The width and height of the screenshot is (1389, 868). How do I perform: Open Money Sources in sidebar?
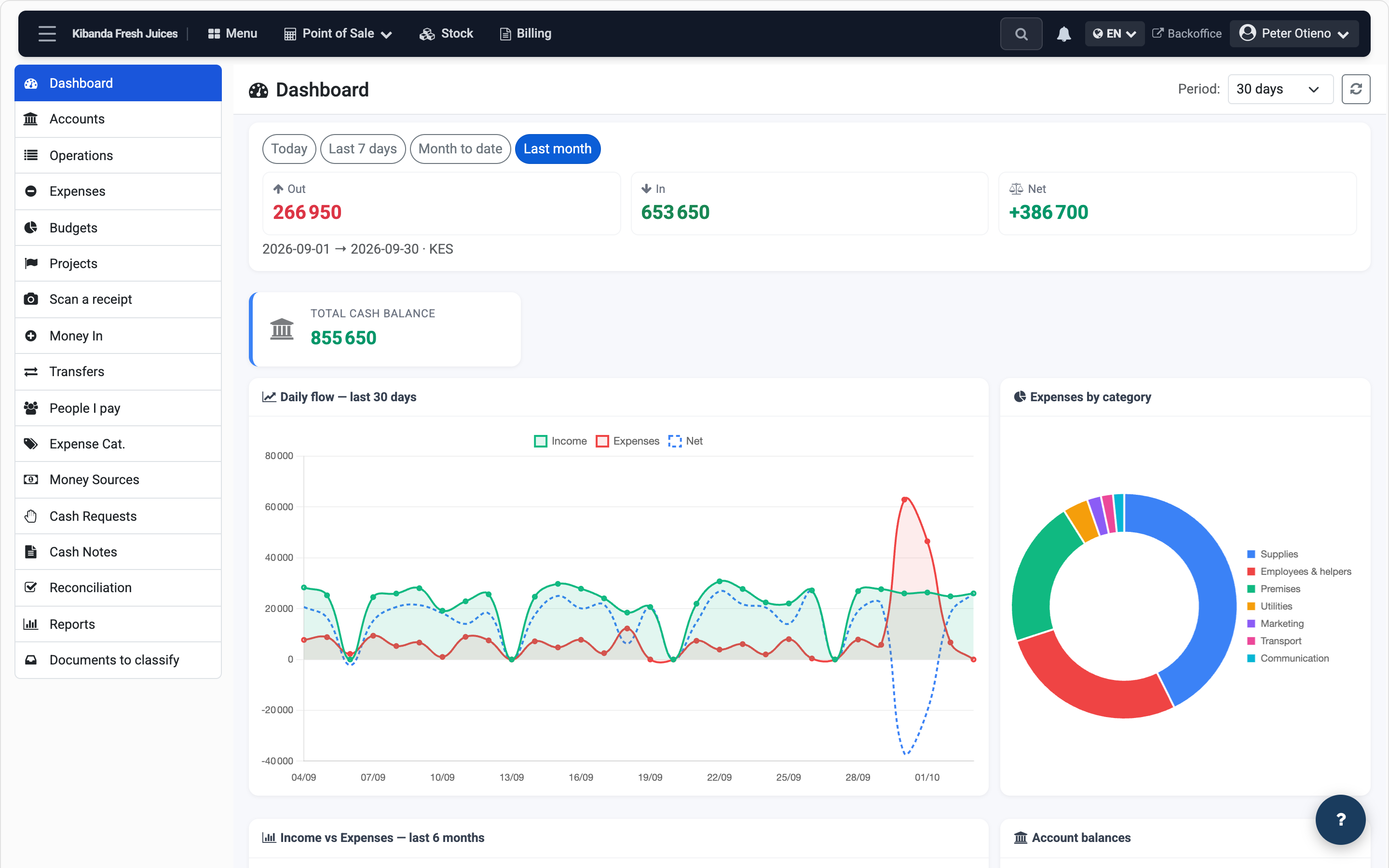118,479
